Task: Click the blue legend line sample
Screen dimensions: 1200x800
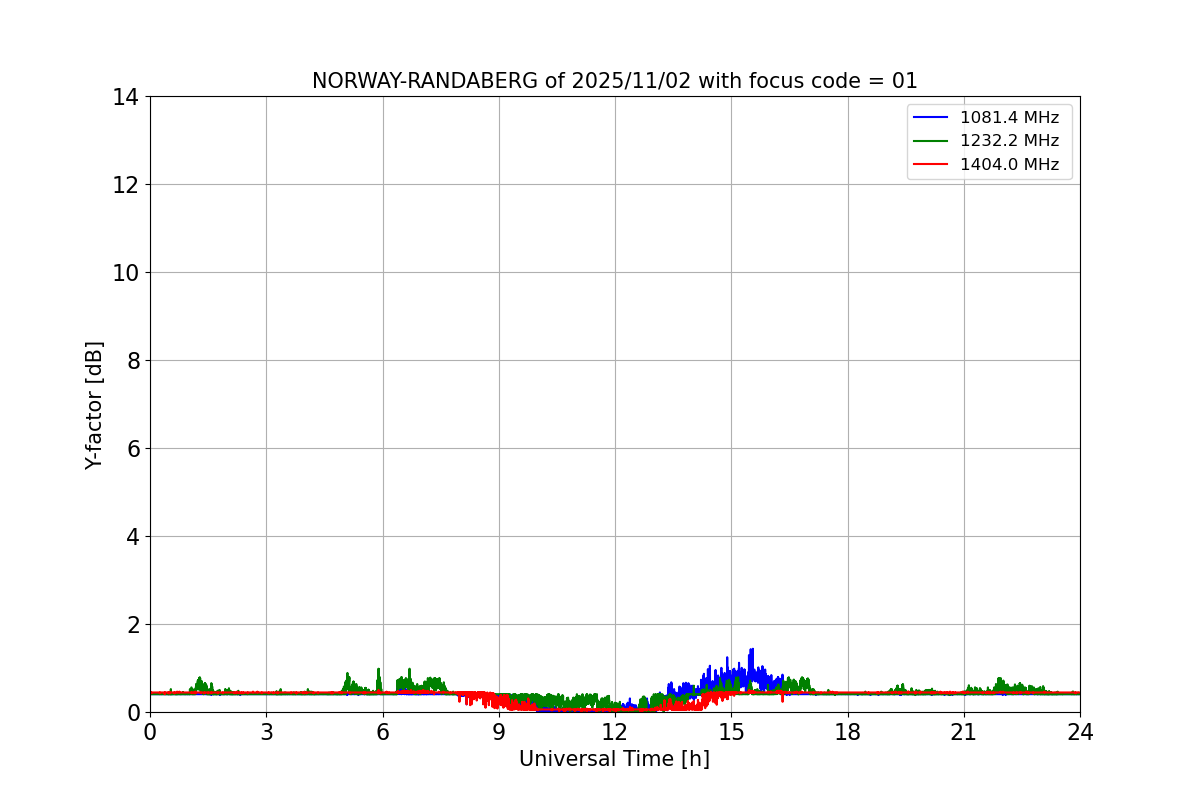Action: point(931,118)
